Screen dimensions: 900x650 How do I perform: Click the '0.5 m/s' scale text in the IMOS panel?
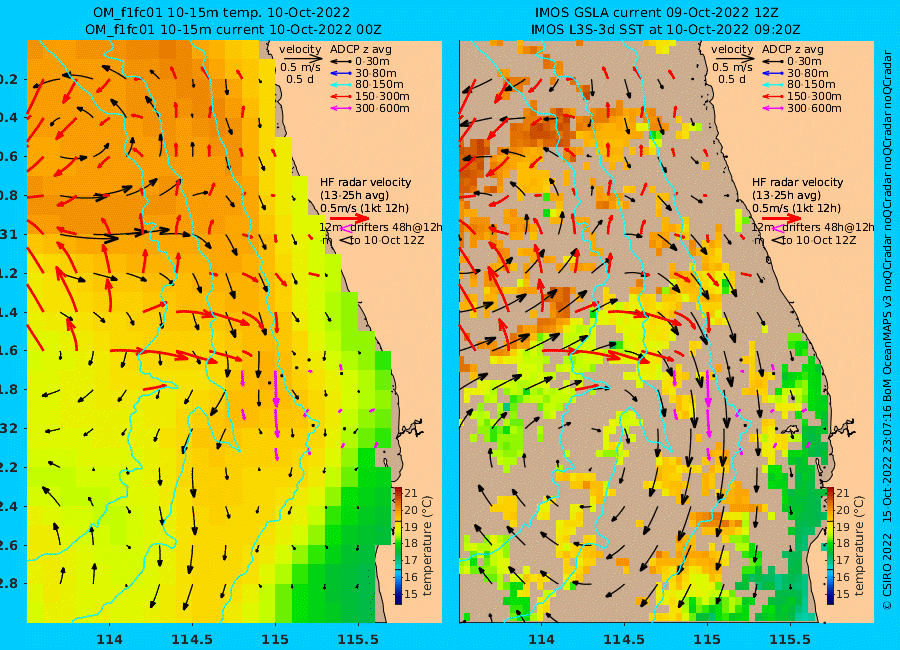pyautogui.click(x=732, y=67)
